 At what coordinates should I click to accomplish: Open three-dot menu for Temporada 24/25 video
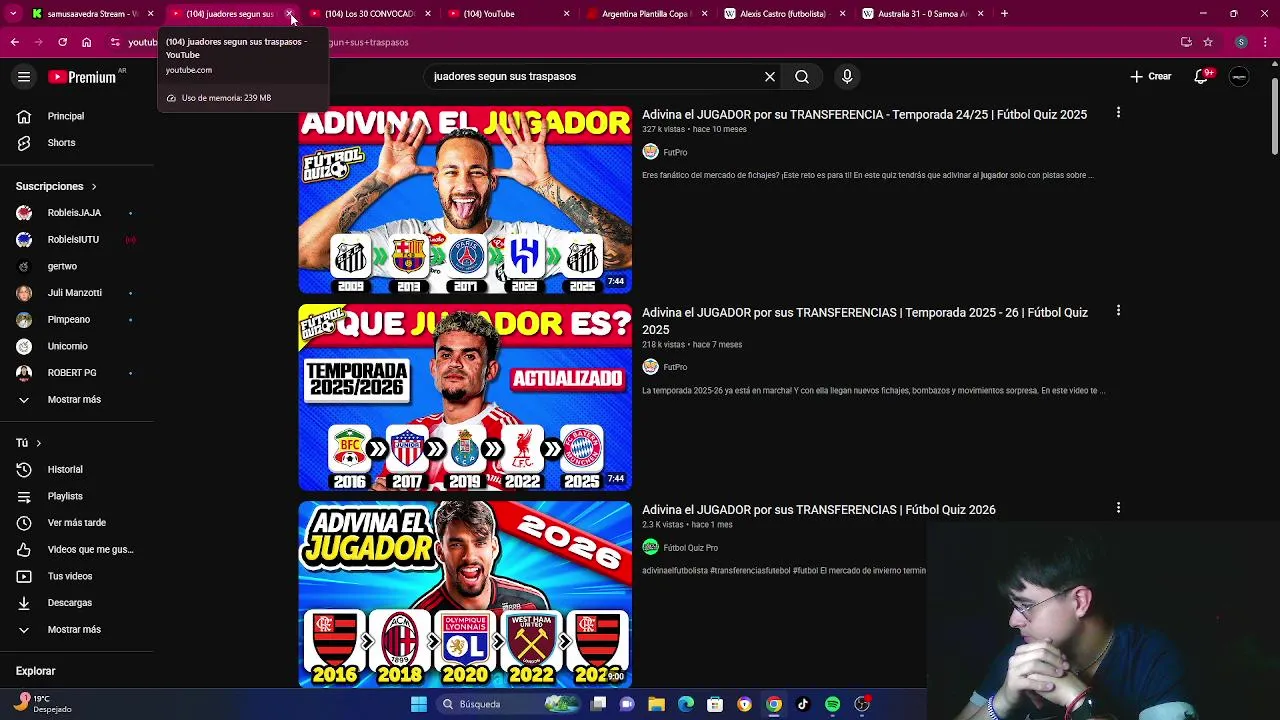click(x=1118, y=113)
